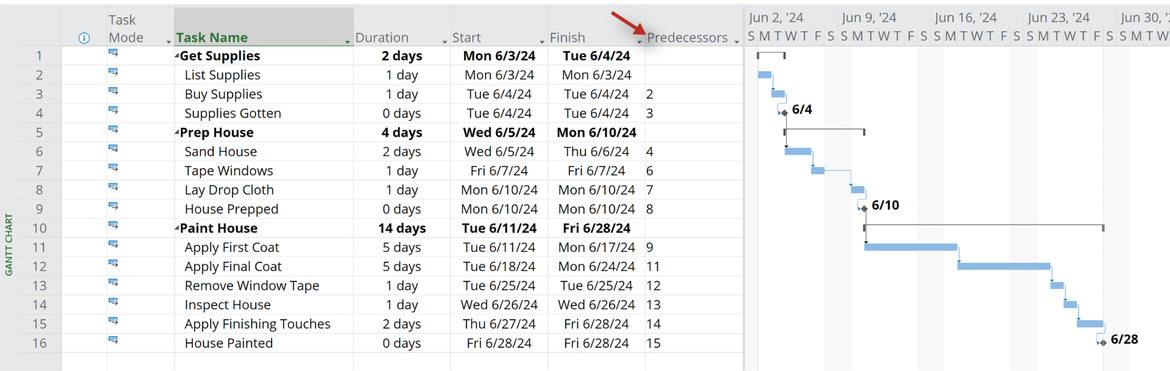
Task: Click task mode icon for Sand House row
Action: click(113, 149)
